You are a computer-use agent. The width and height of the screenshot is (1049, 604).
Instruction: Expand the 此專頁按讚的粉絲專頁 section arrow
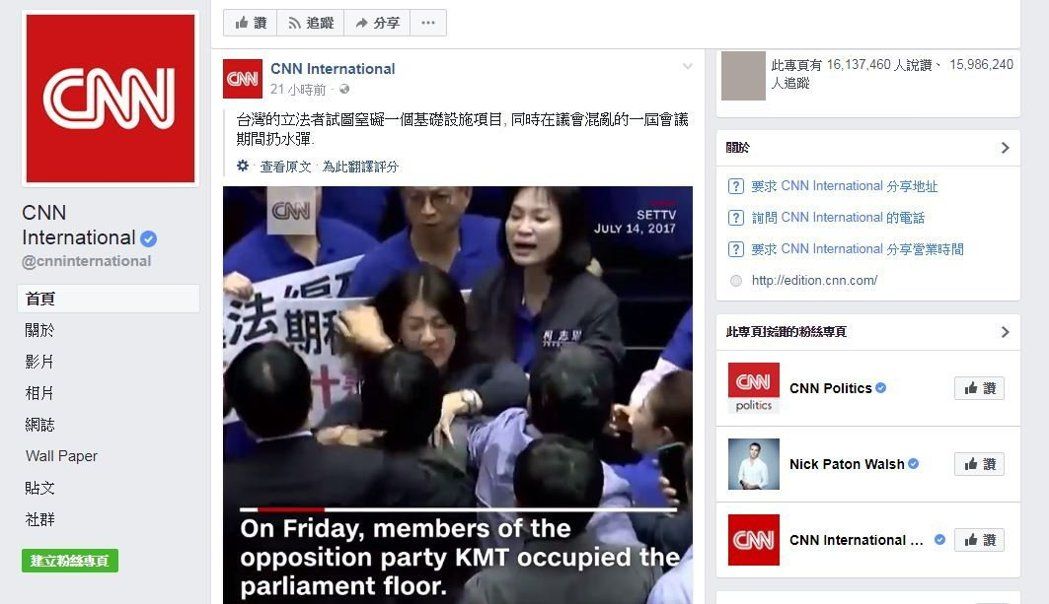coord(1005,332)
